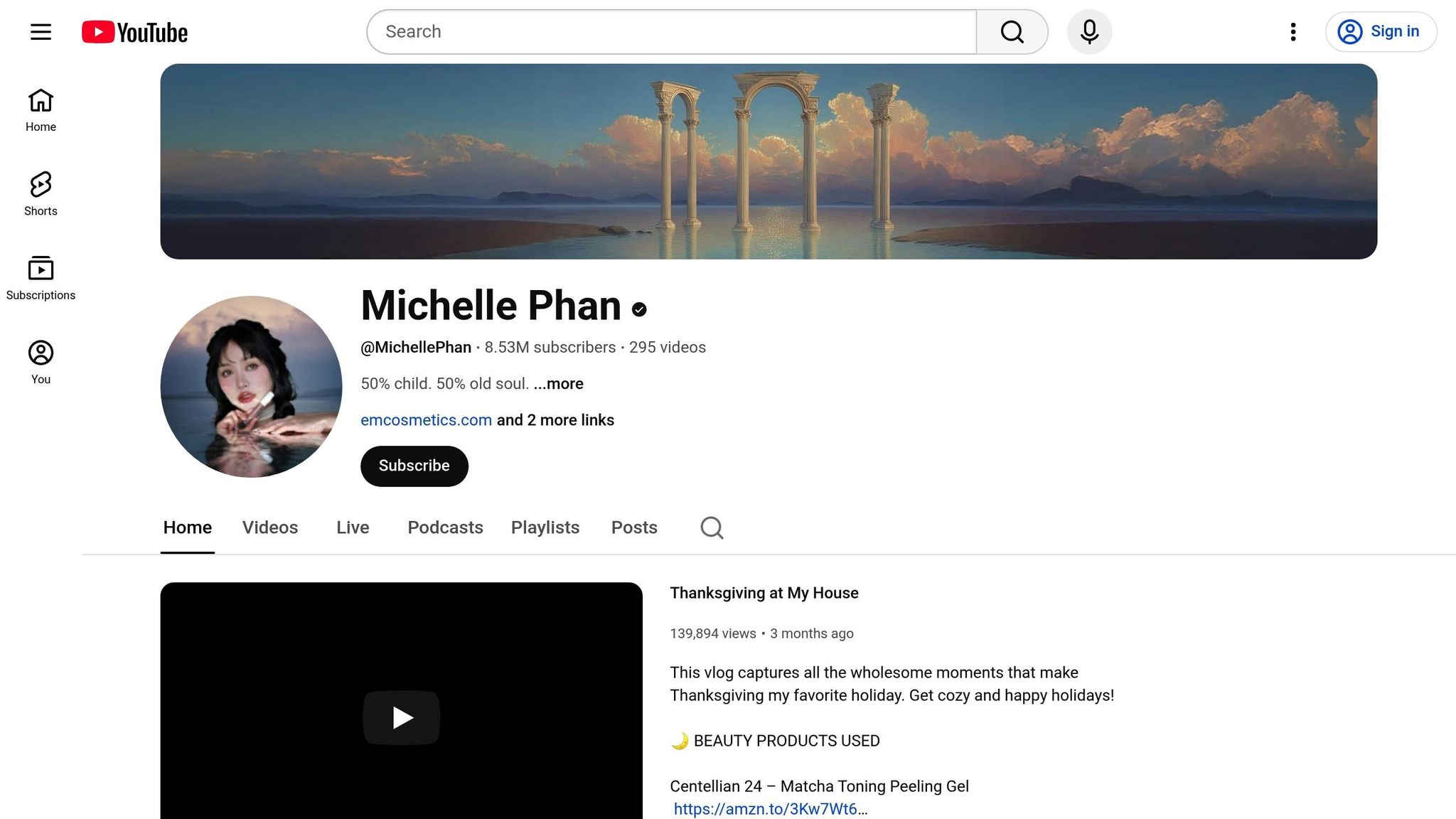Play the Thanksgiving at My House video
1456x819 pixels.
[x=402, y=717]
